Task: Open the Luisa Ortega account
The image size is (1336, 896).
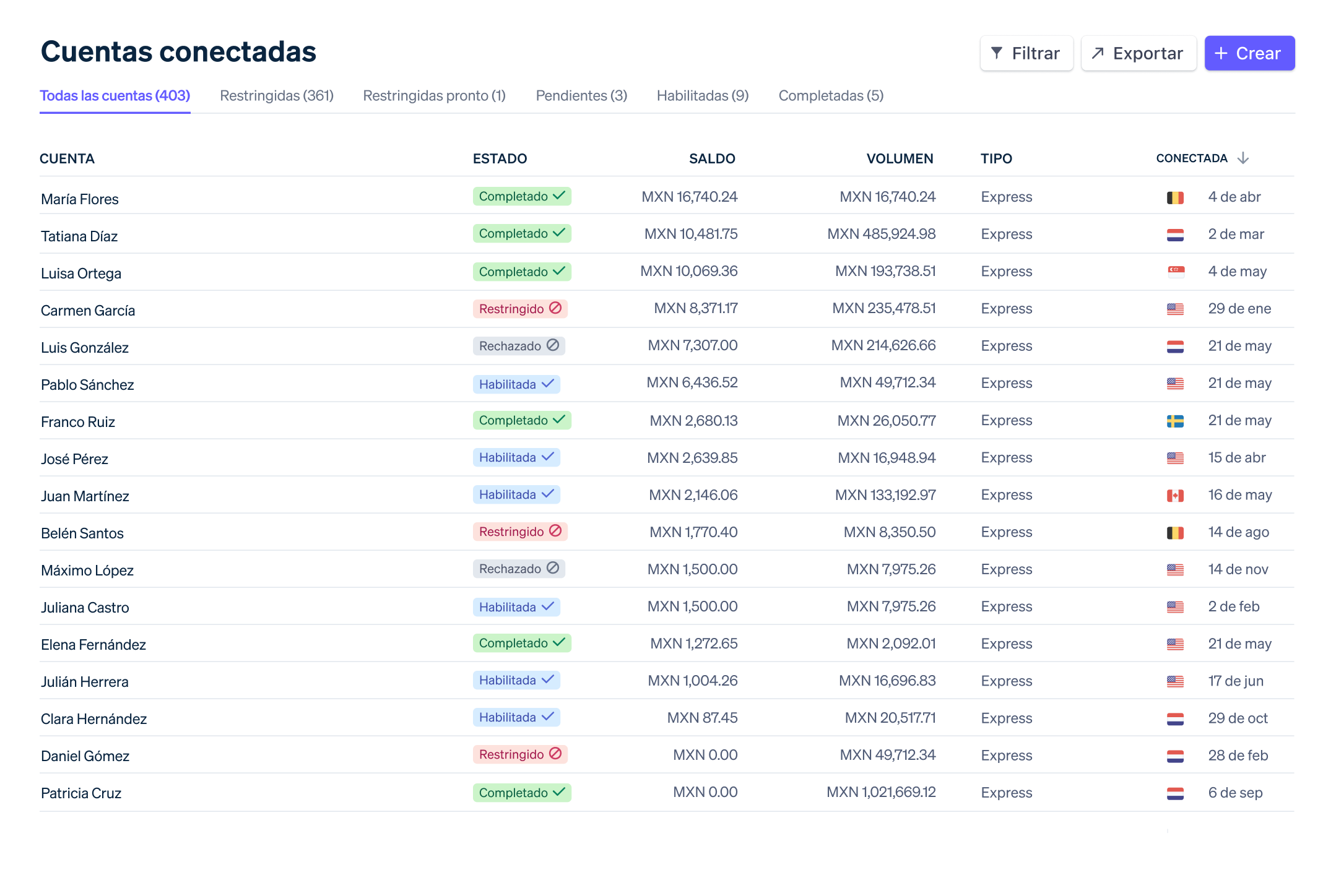Action: pyautogui.click(x=81, y=273)
